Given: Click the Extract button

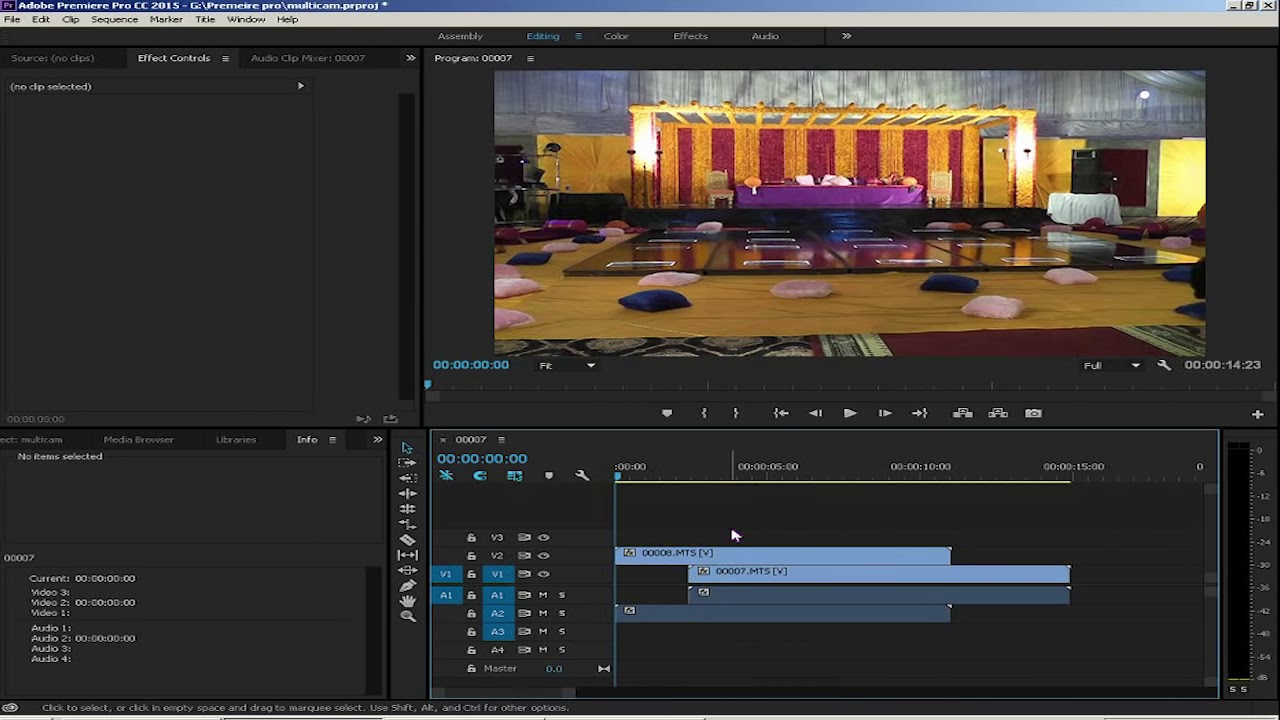Looking at the screenshot, I should pyautogui.click(x=998, y=413).
